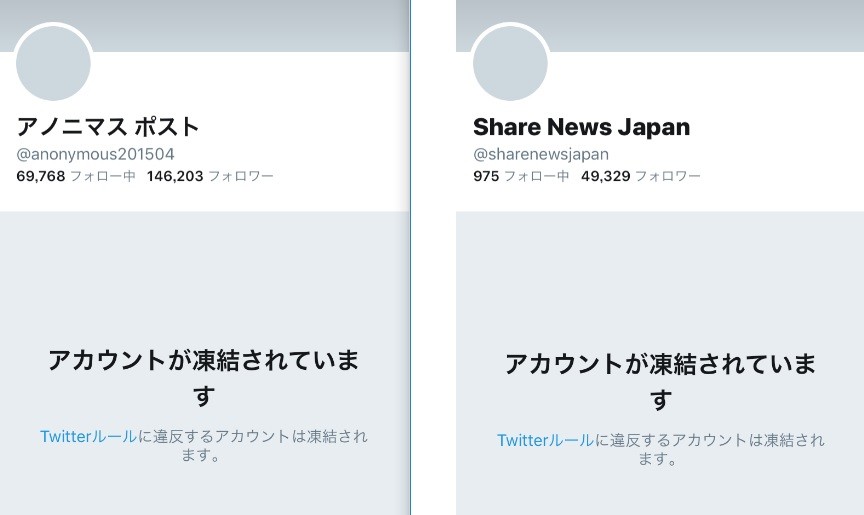The image size is (864, 515).
Task: Open the 975 フォロー中 following list
Action: [521, 176]
